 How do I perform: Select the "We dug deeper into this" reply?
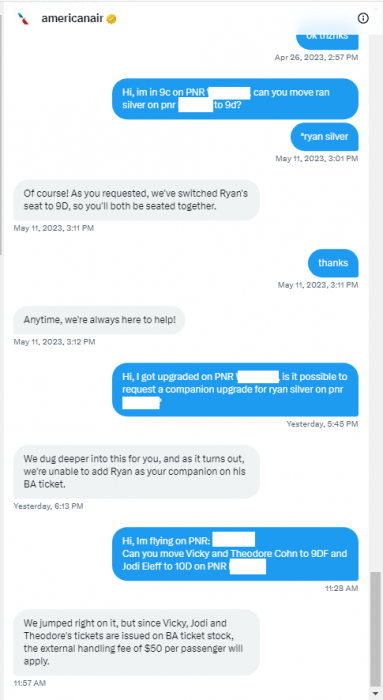point(136,472)
